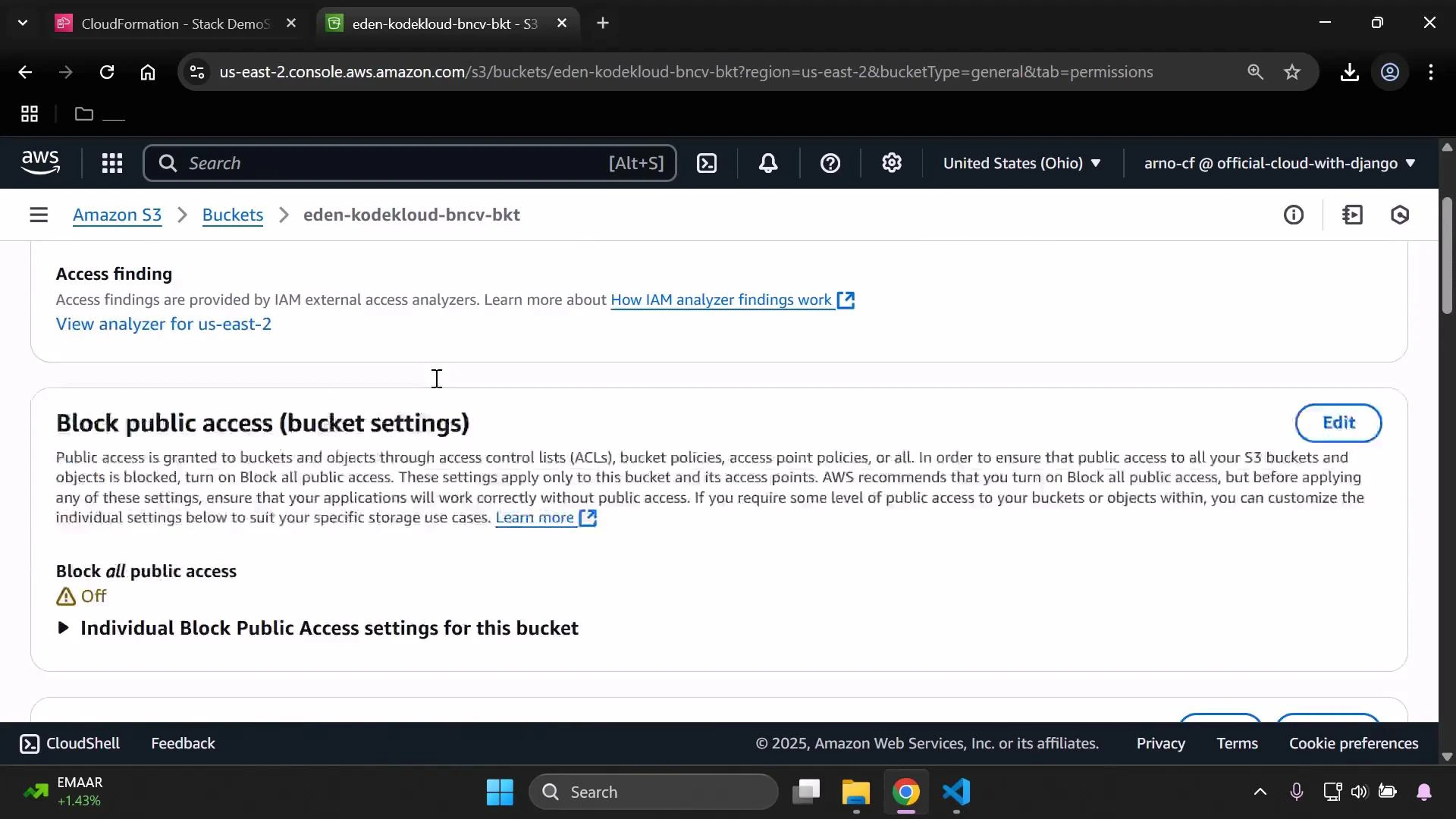This screenshot has height=819, width=1456.
Task: Open File Explorer from the taskbar
Action: pyautogui.click(x=856, y=793)
